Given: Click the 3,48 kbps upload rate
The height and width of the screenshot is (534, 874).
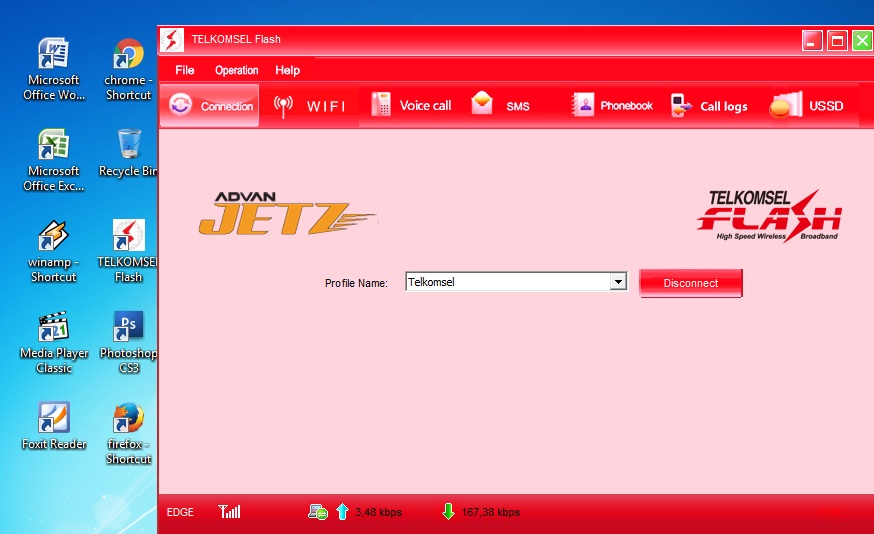Looking at the screenshot, I should click(x=378, y=512).
